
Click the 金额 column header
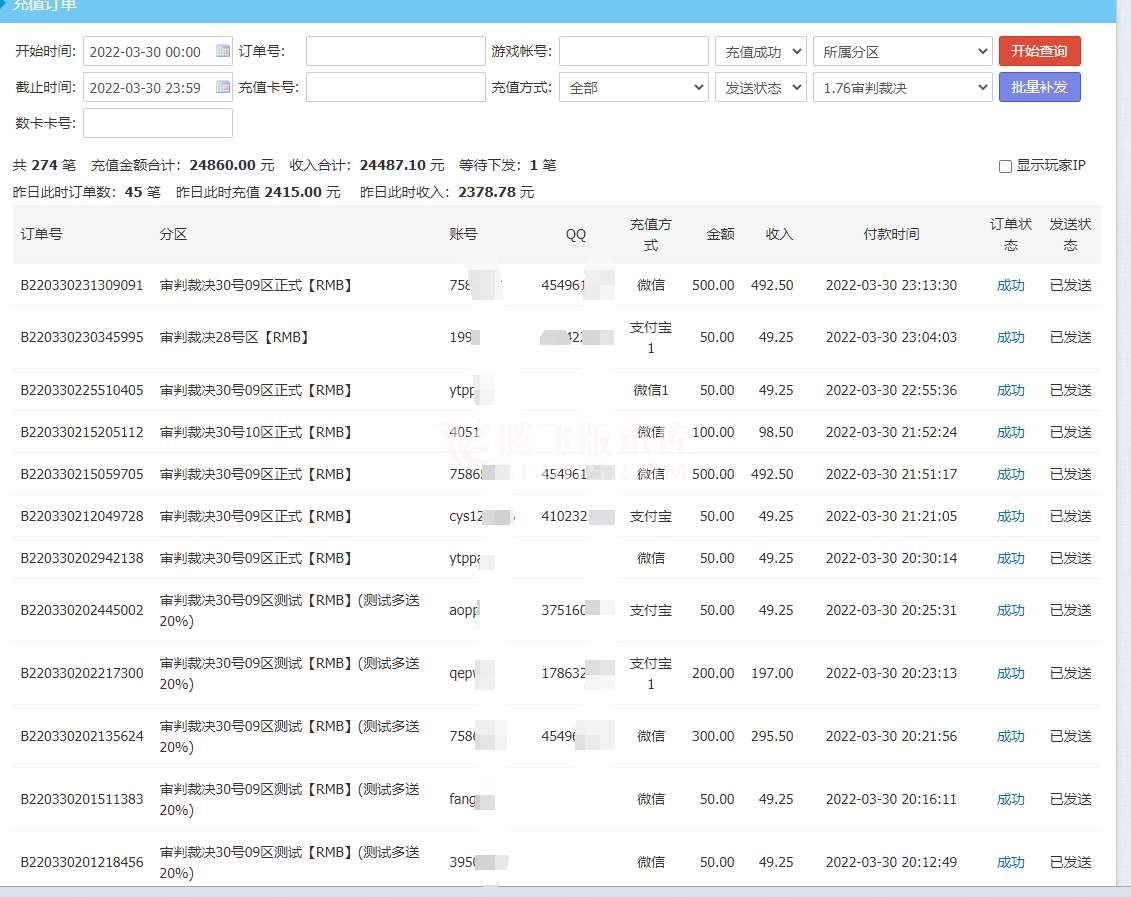[720, 234]
